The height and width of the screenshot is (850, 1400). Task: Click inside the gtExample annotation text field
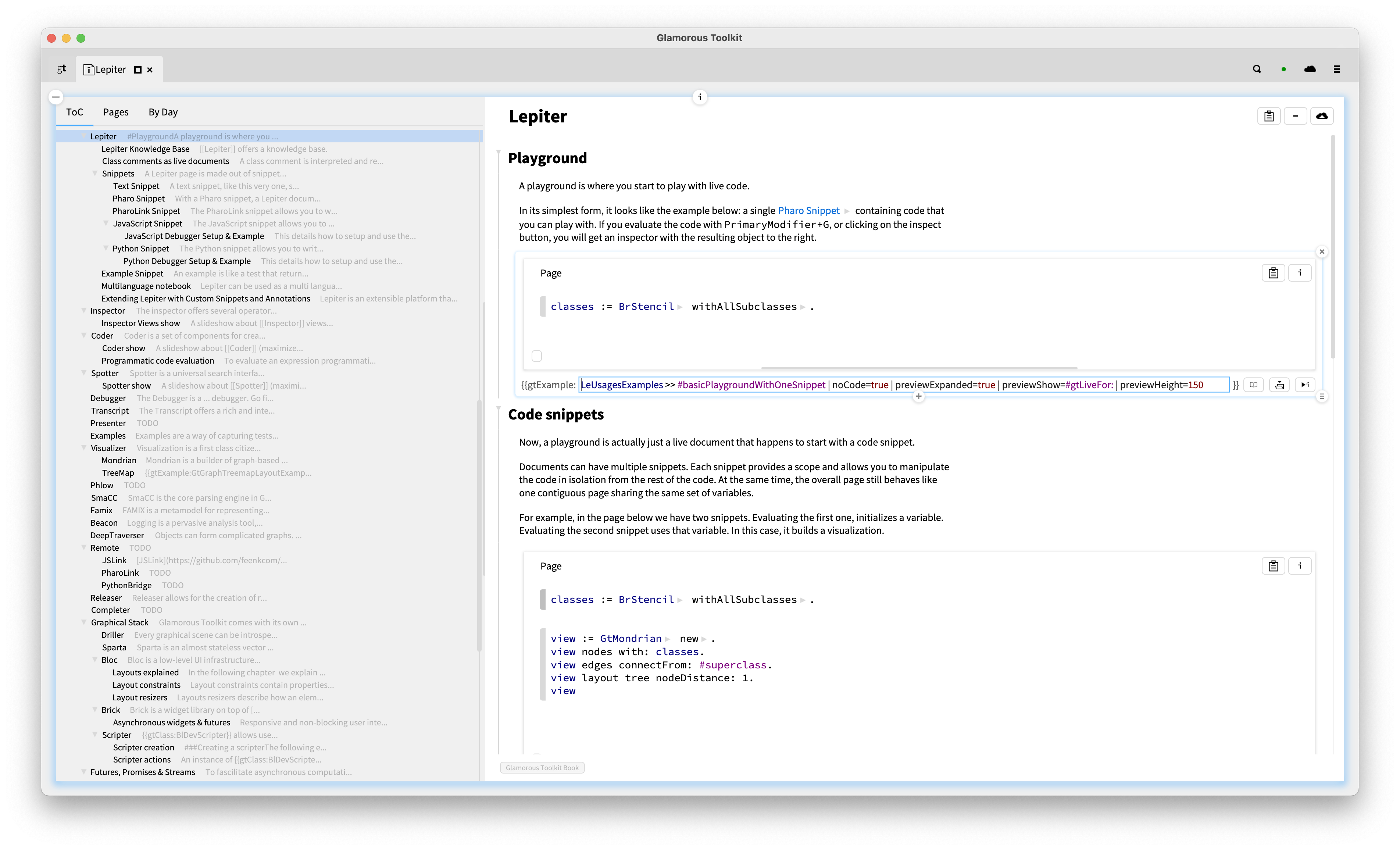coord(904,385)
